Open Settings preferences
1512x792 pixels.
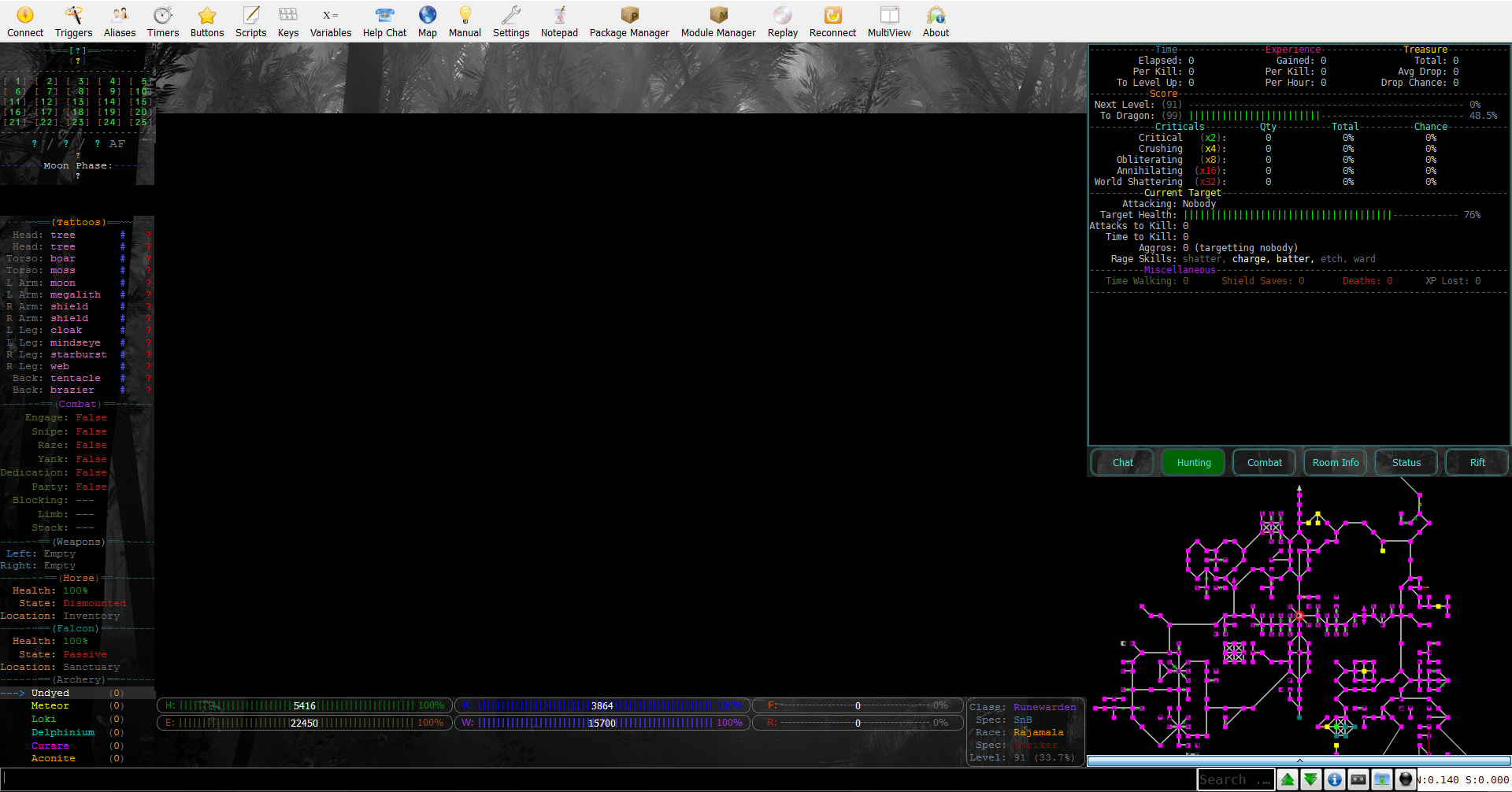coord(511,22)
